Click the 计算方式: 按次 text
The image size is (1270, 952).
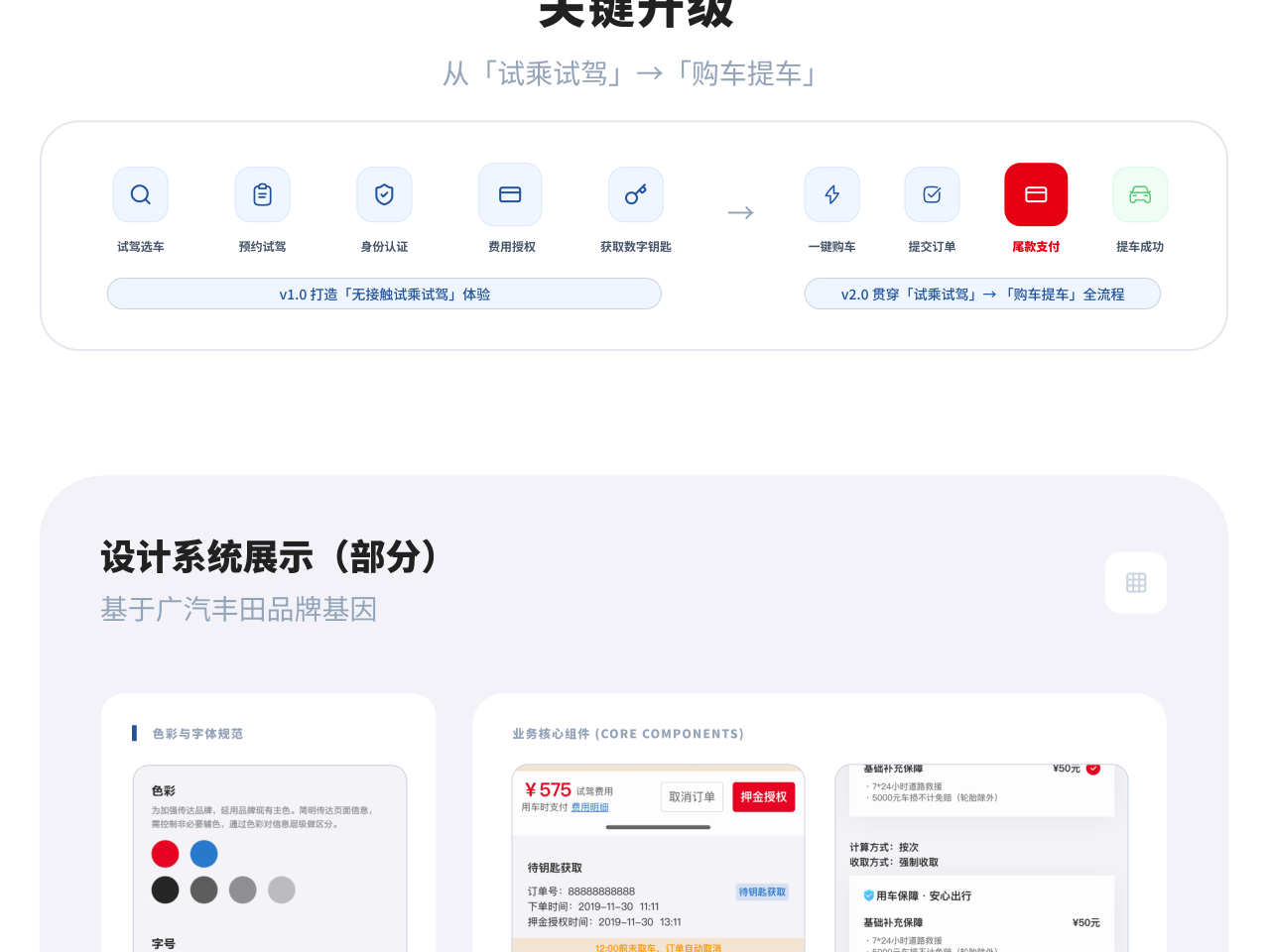884,847
